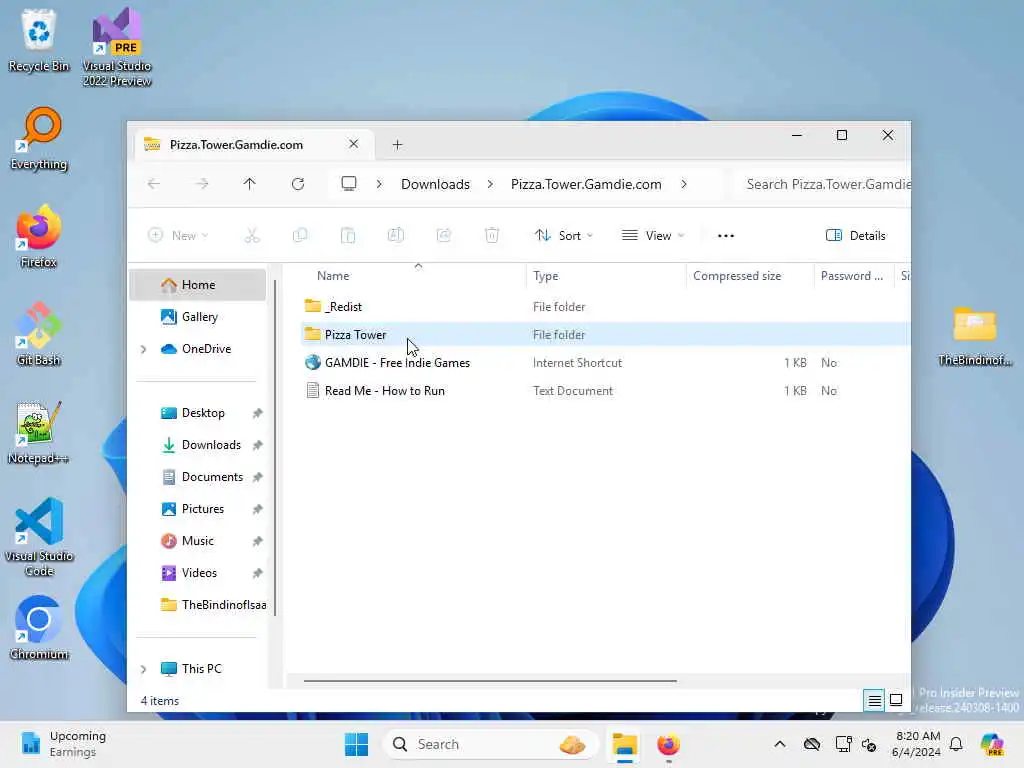The image size is (1024, 768).
Task: Expand This PC in navigation pane
Action: [144, 669]
